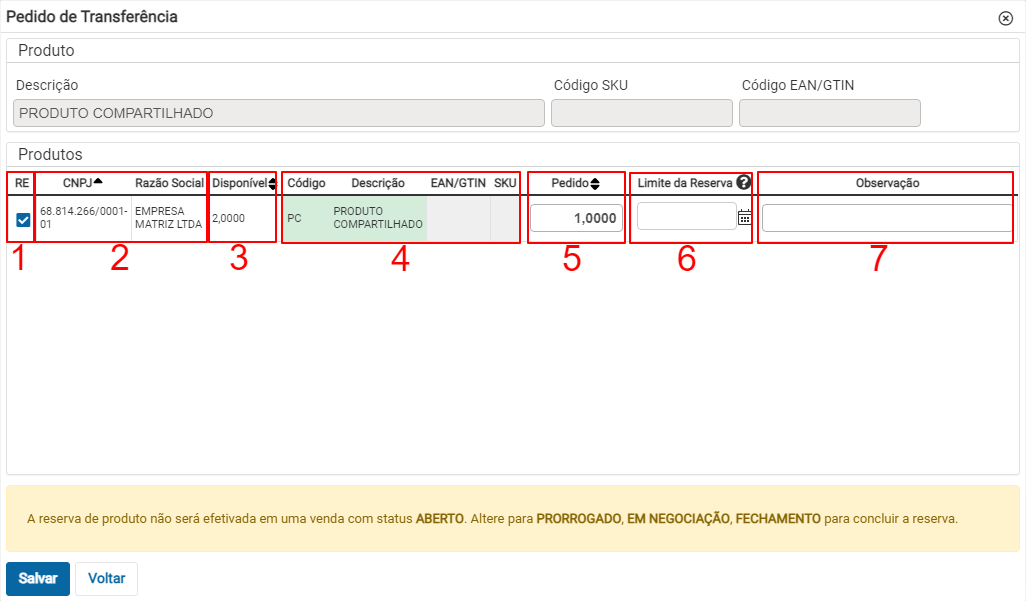Select the Disponível value 2,0000
The width and height of the screenshot is (1026, 601).
[x=228, y=218]
